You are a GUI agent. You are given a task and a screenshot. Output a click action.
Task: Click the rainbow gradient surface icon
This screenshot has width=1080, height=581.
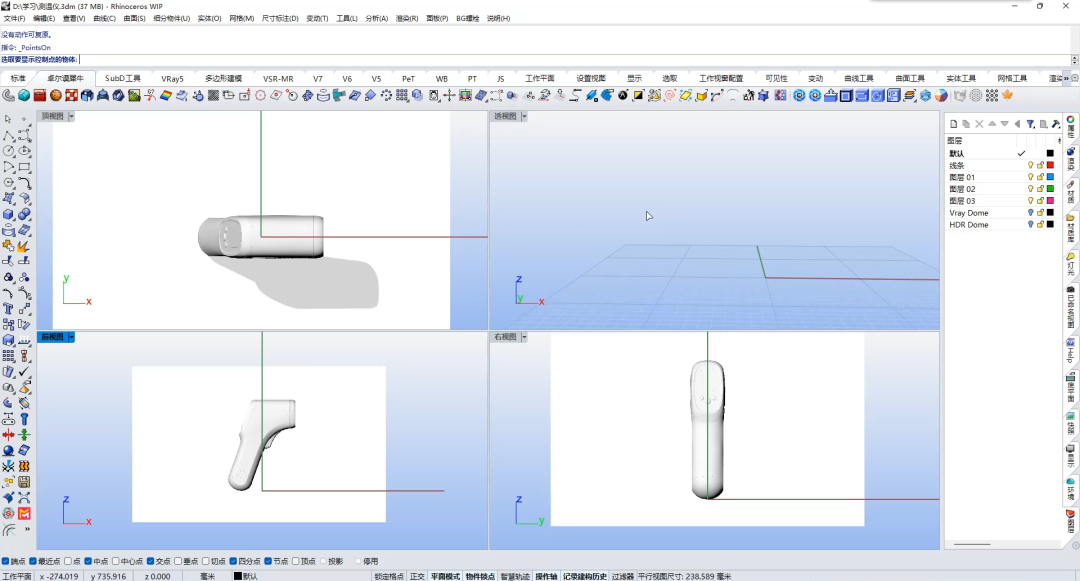coord(166,96)
